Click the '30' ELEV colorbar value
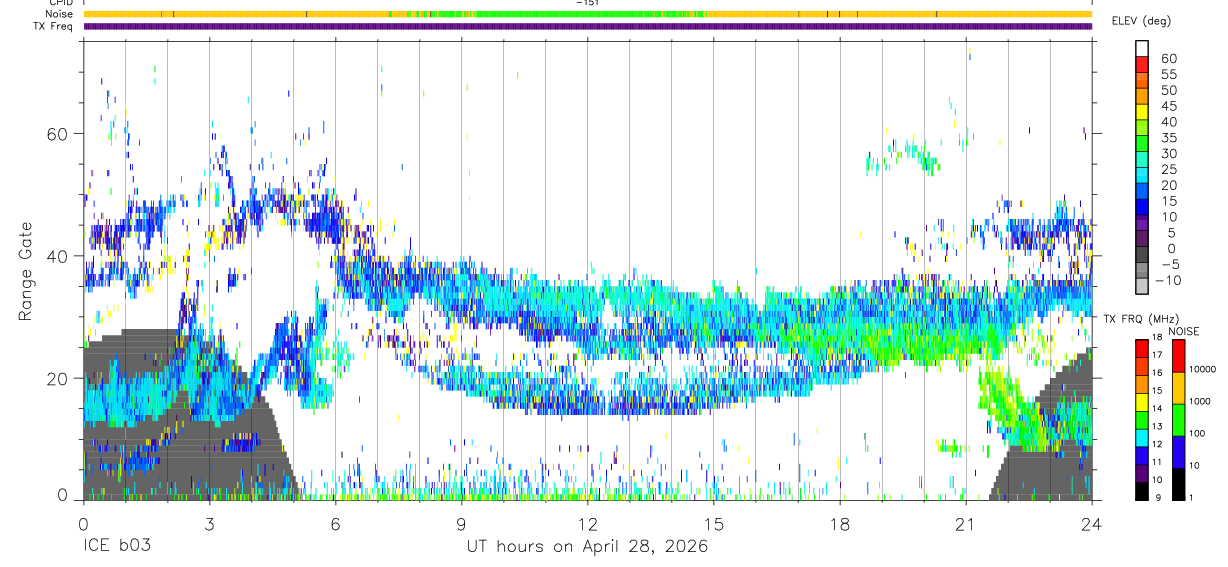This screenshot has width=1228, height=567. (1169, 154)
